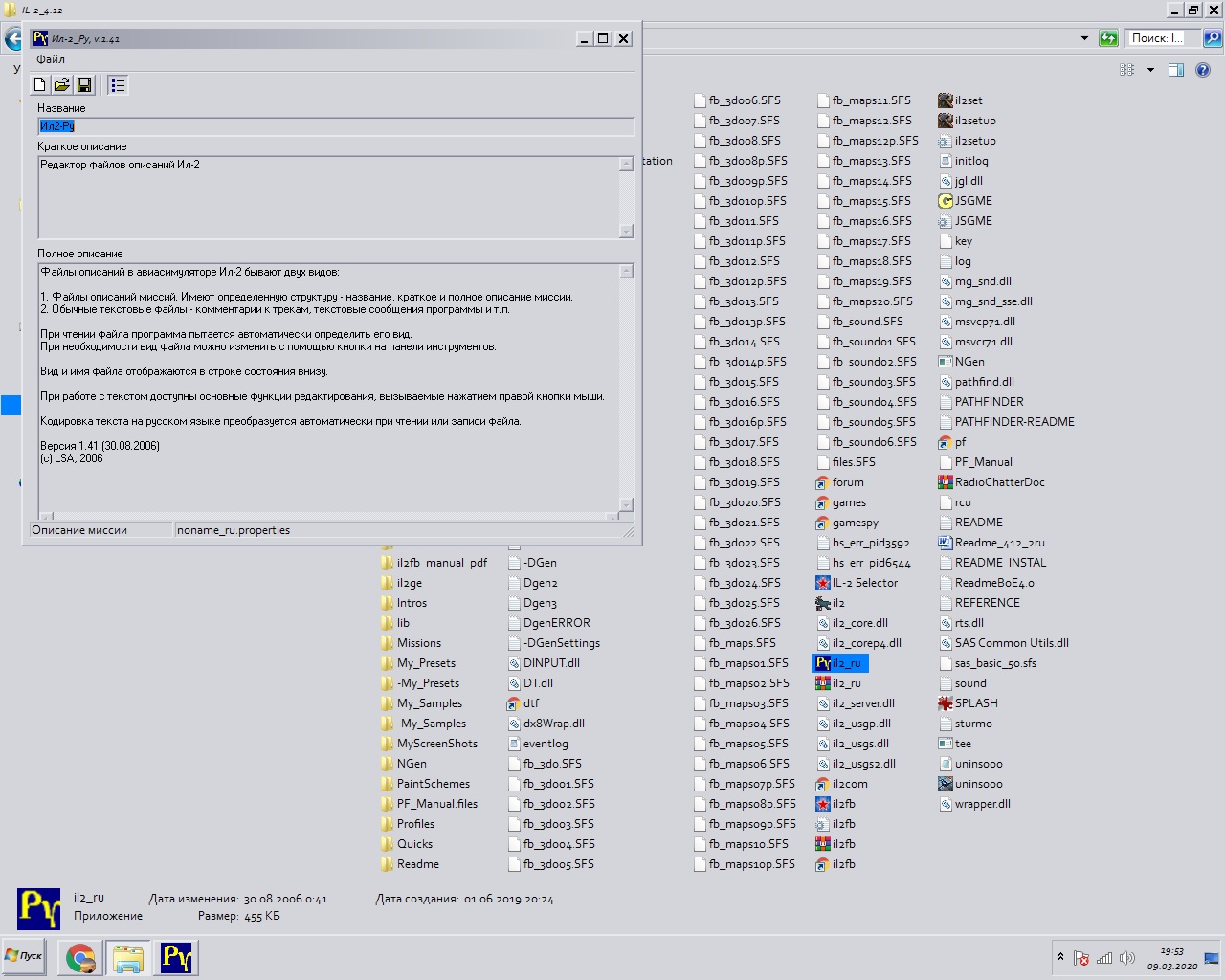Image resolution: width=1225 pixels, height=980 pixels.
Task: Toggle the preview pane button
Action: pos(1176,70)
